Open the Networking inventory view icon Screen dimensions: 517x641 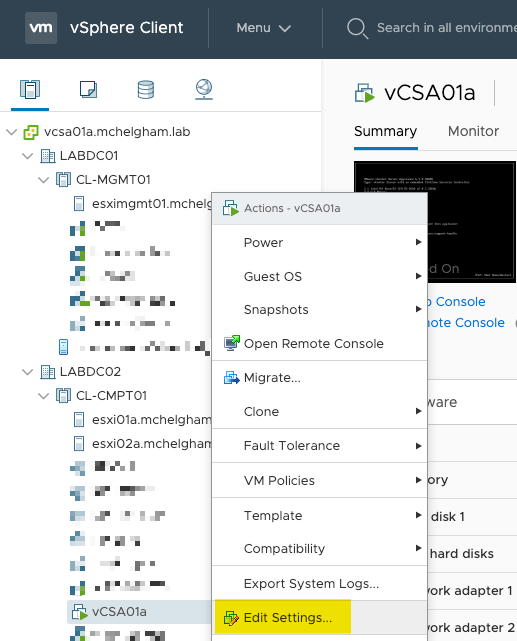pyautogui.click(x=204, y=89)
